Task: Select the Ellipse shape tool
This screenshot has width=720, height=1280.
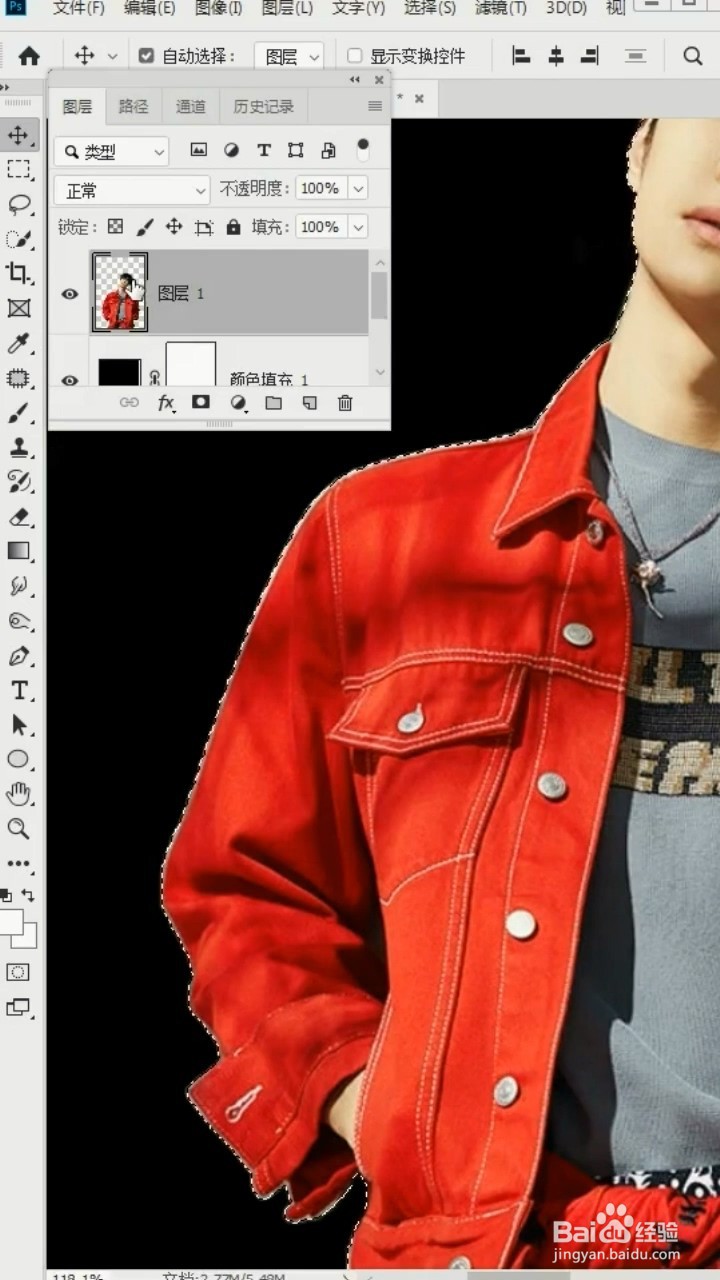Action: click(x=19, y=760)
